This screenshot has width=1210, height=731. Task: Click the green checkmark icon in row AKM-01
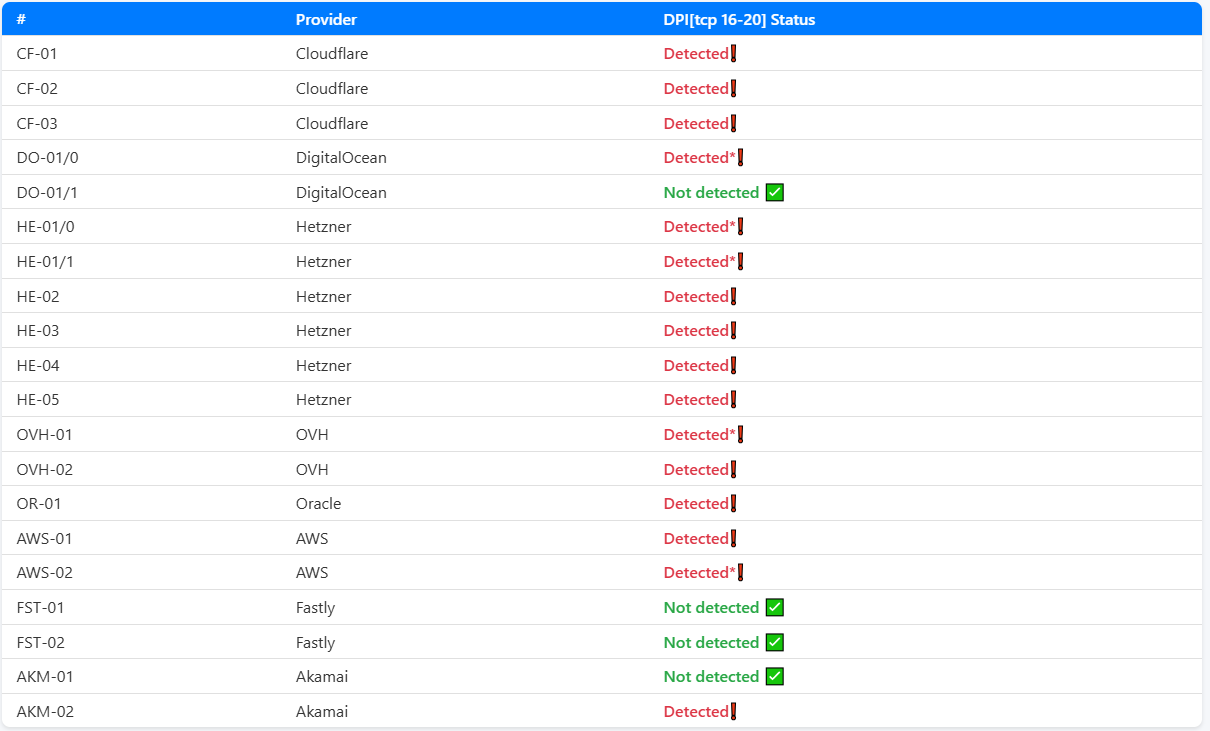[774, 676]
